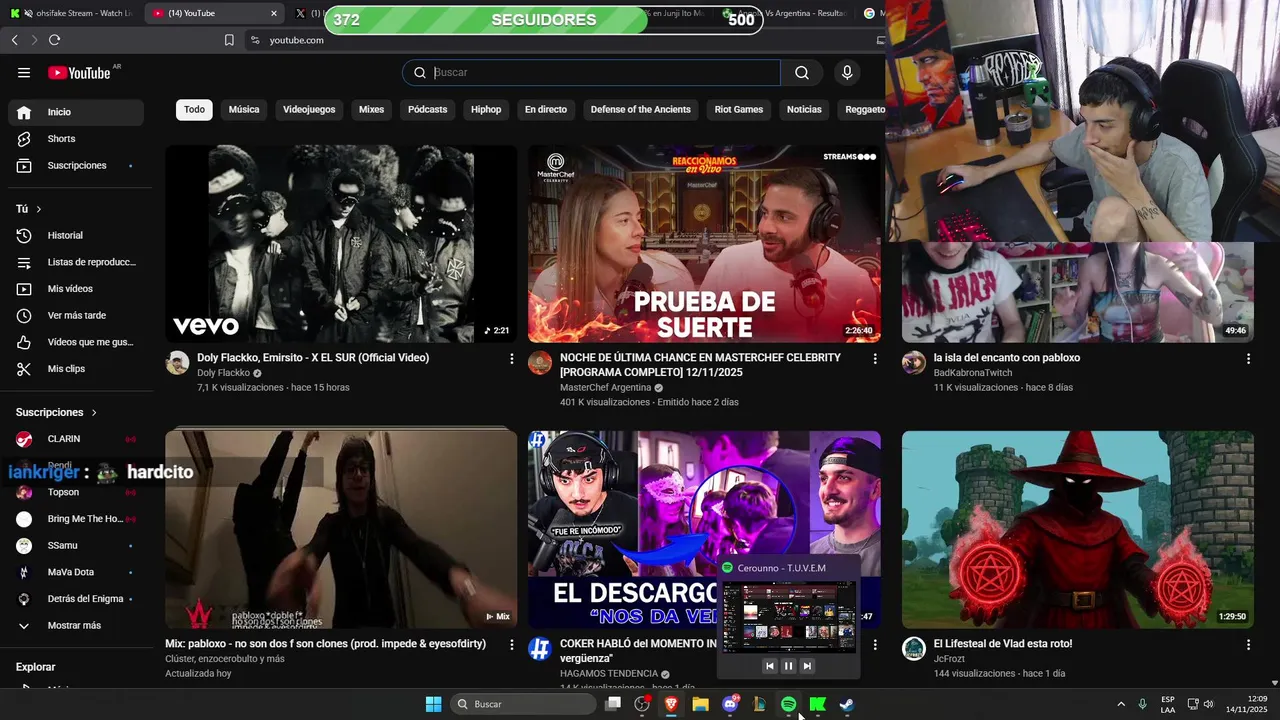The width and height of the screenshot is (1280, 720).
Task: Reload the page with the refresh icon
Action: click(54, 40)
